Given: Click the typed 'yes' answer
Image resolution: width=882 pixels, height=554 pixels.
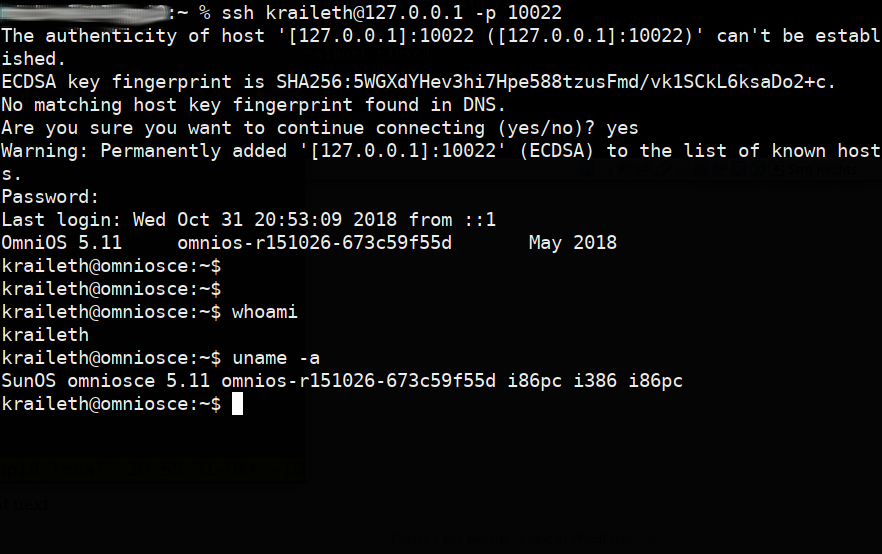Looking at the screenshot, I should click(x=622, y=128).
